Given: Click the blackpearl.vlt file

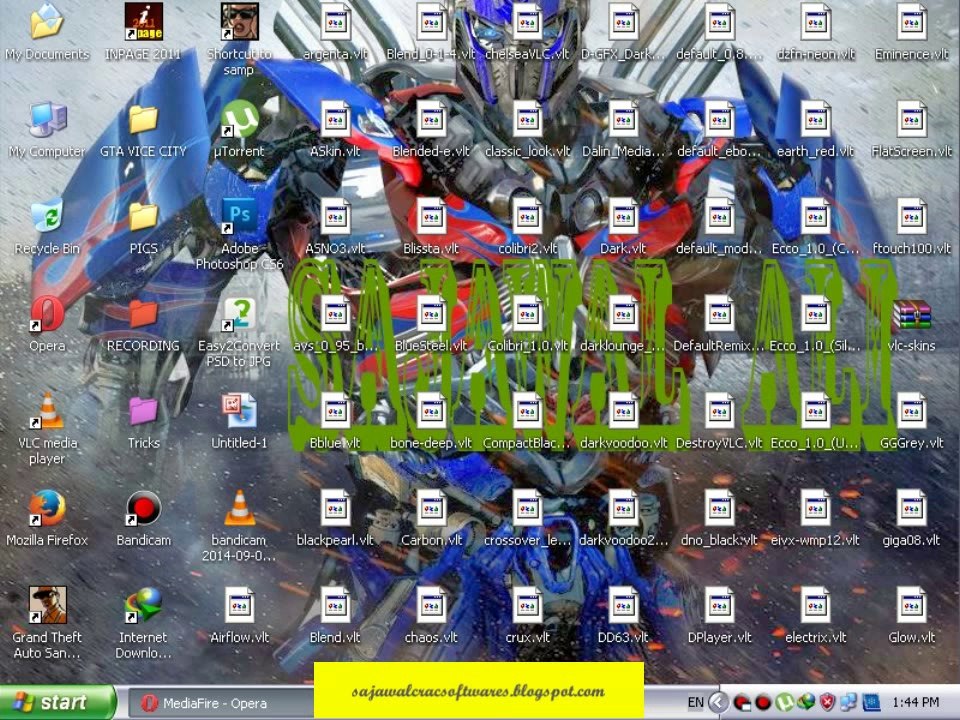Looking at the screenshot, I should (336, 508).
